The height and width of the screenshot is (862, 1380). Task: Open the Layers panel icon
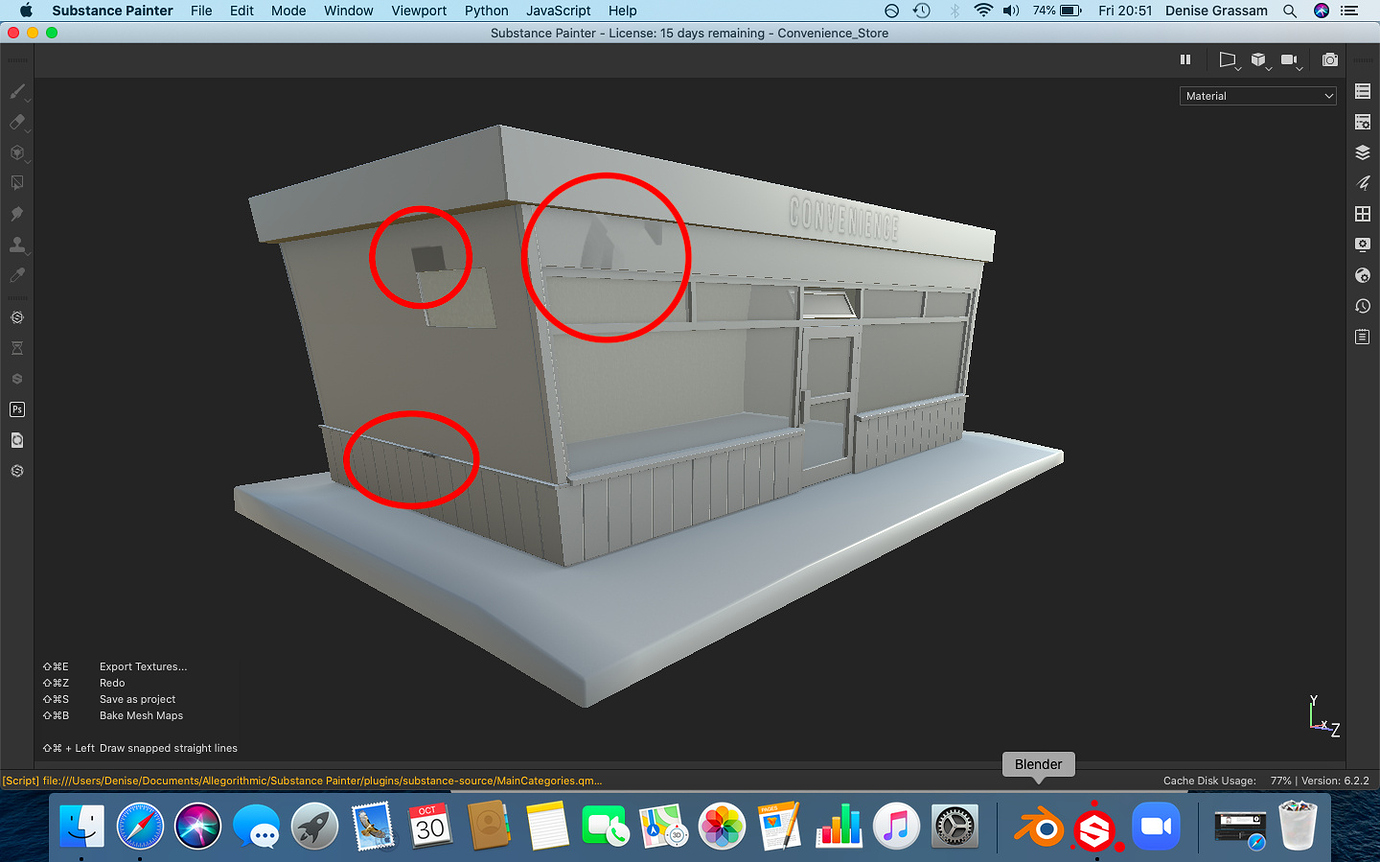point(1362,152)
